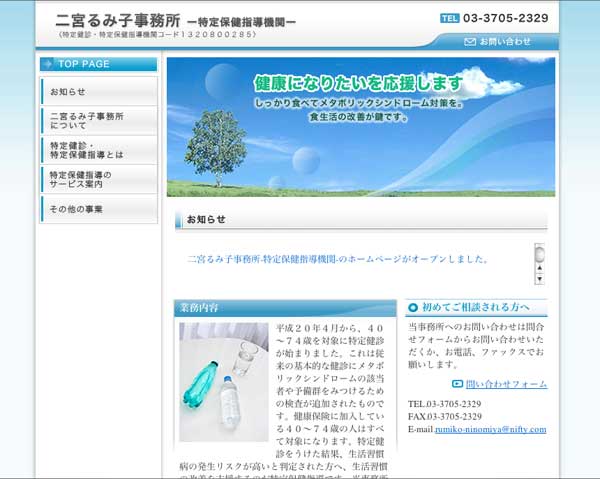Open the 問い合わせフォーム link
600x479 pixels.
click(506, 384)
